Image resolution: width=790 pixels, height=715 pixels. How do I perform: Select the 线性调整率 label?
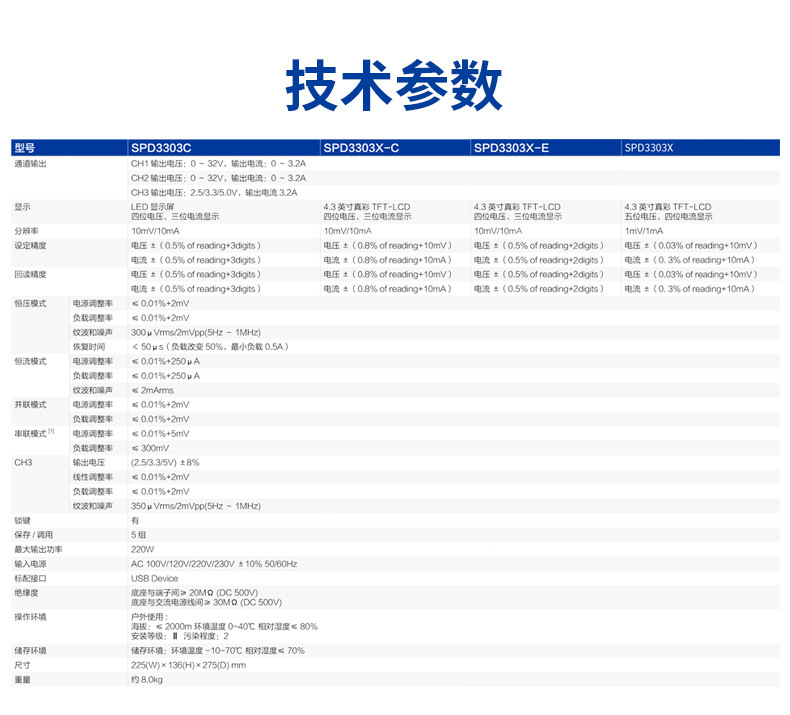pos(93,477)
